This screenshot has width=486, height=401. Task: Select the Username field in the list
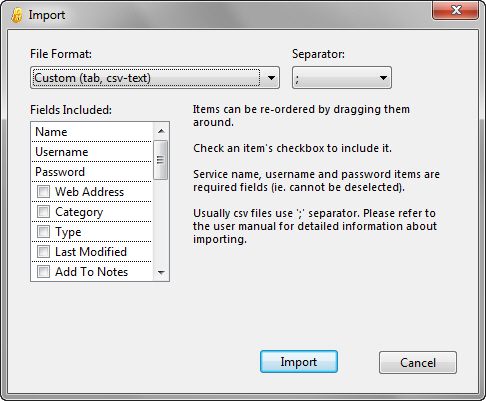pos(92,152)
